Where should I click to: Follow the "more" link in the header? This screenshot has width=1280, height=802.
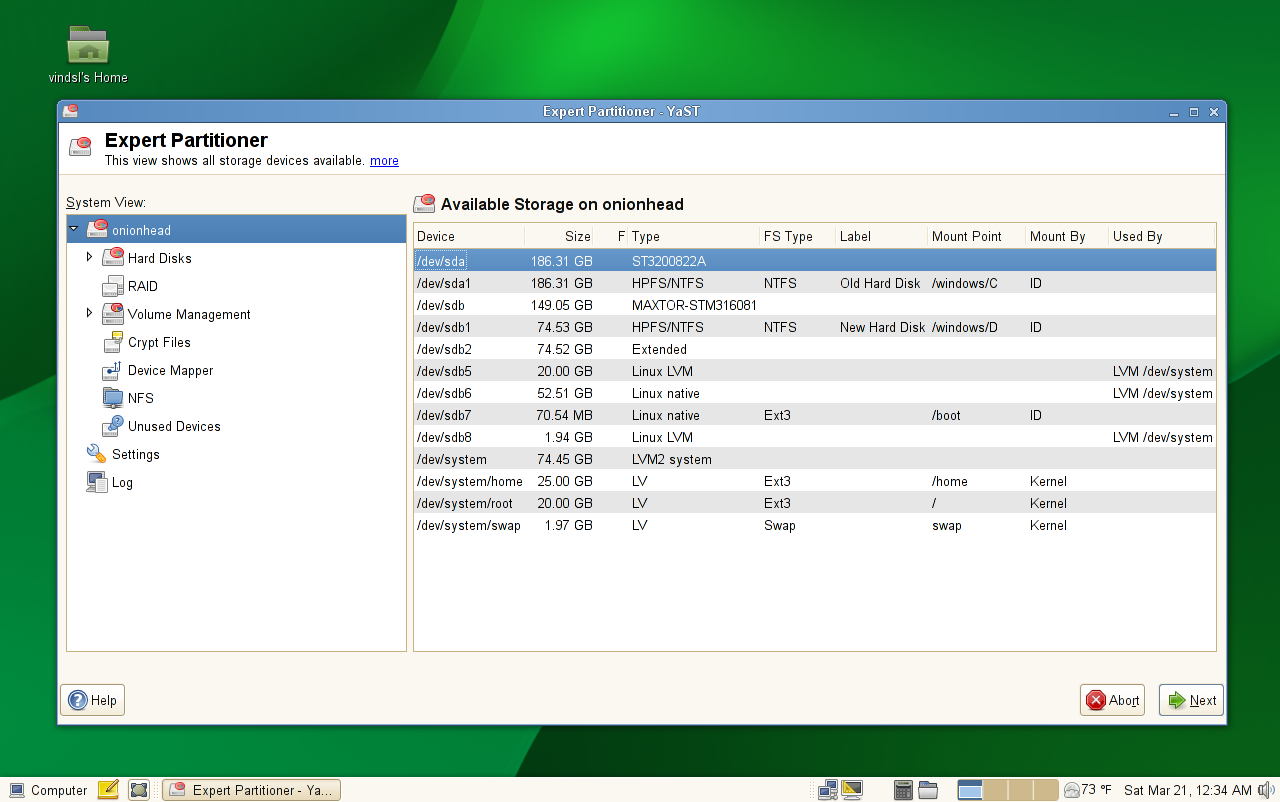pos(384,161)
